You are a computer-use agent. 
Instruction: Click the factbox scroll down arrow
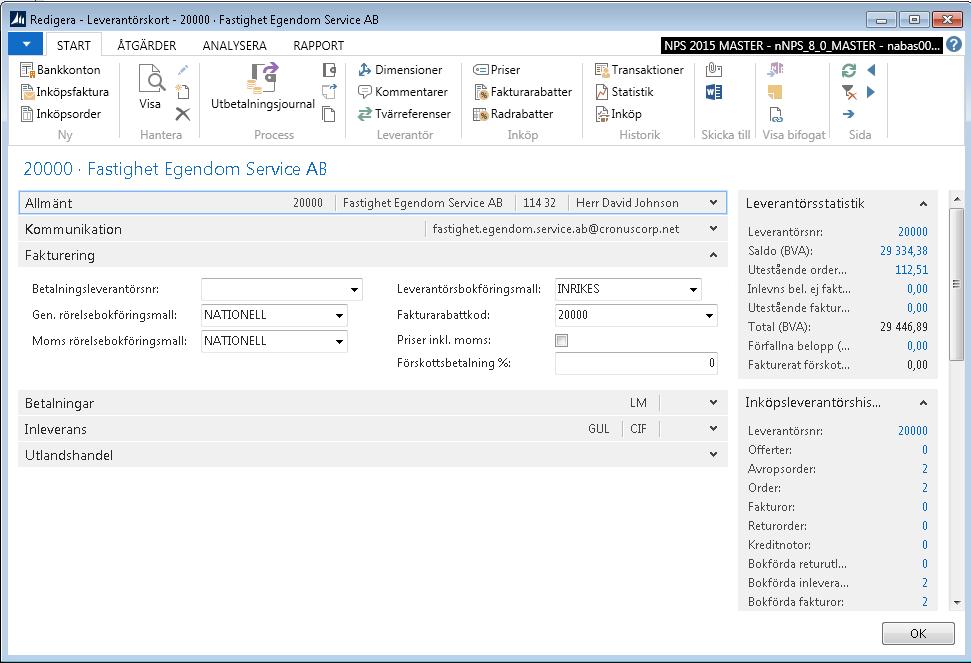pos(957,602)
